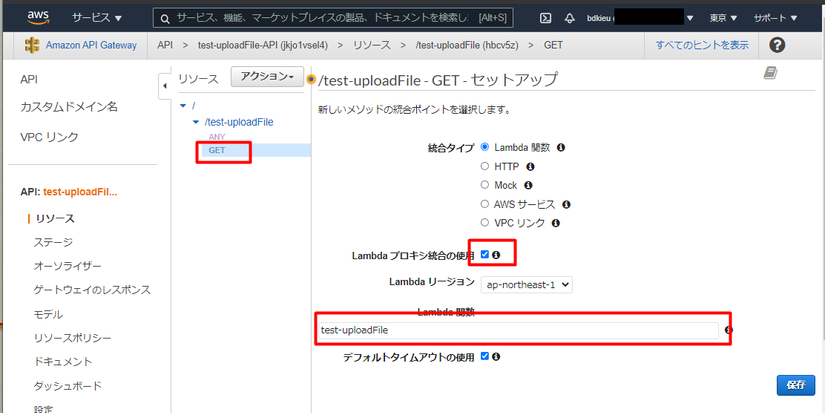Open the CloudShell terminal icon

coord(546,18)
